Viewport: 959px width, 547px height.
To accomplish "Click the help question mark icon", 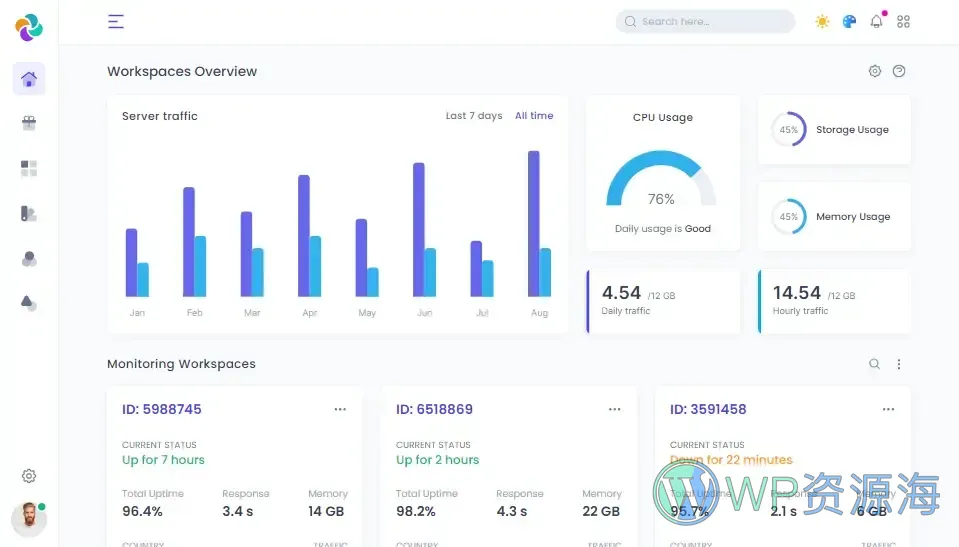I will (x=898, y=71).
